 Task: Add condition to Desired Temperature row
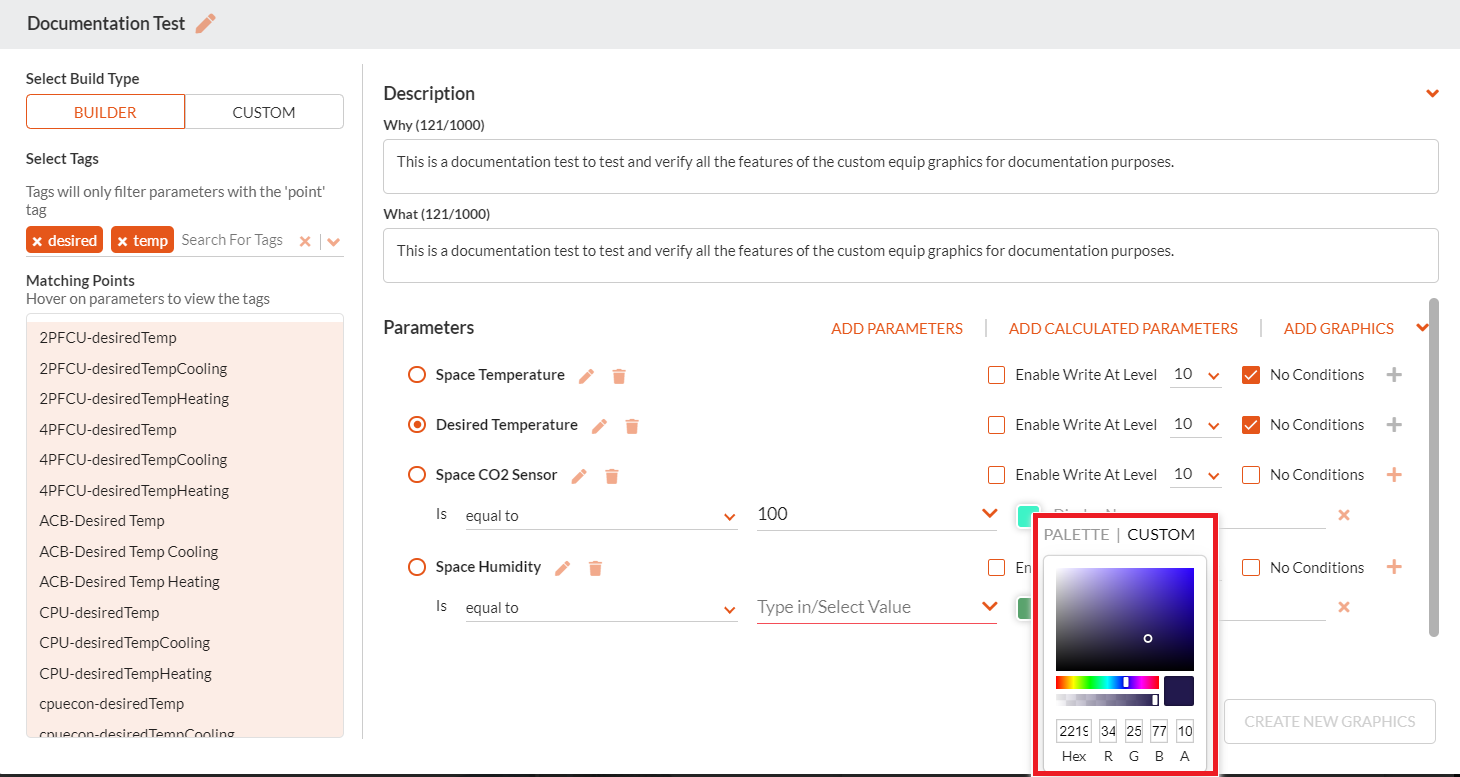click(1394, 425)
